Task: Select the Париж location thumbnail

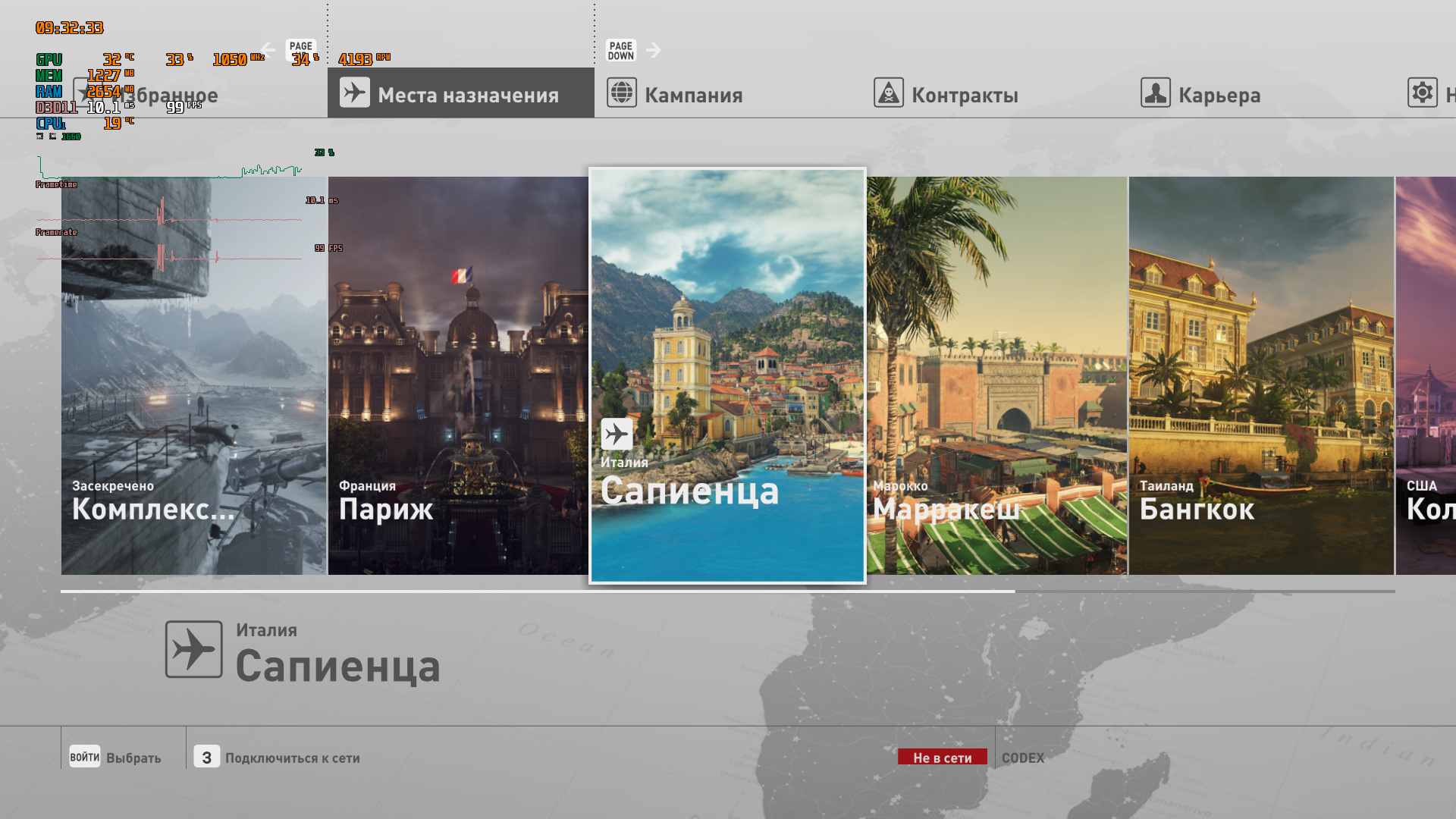Action: 458,375
